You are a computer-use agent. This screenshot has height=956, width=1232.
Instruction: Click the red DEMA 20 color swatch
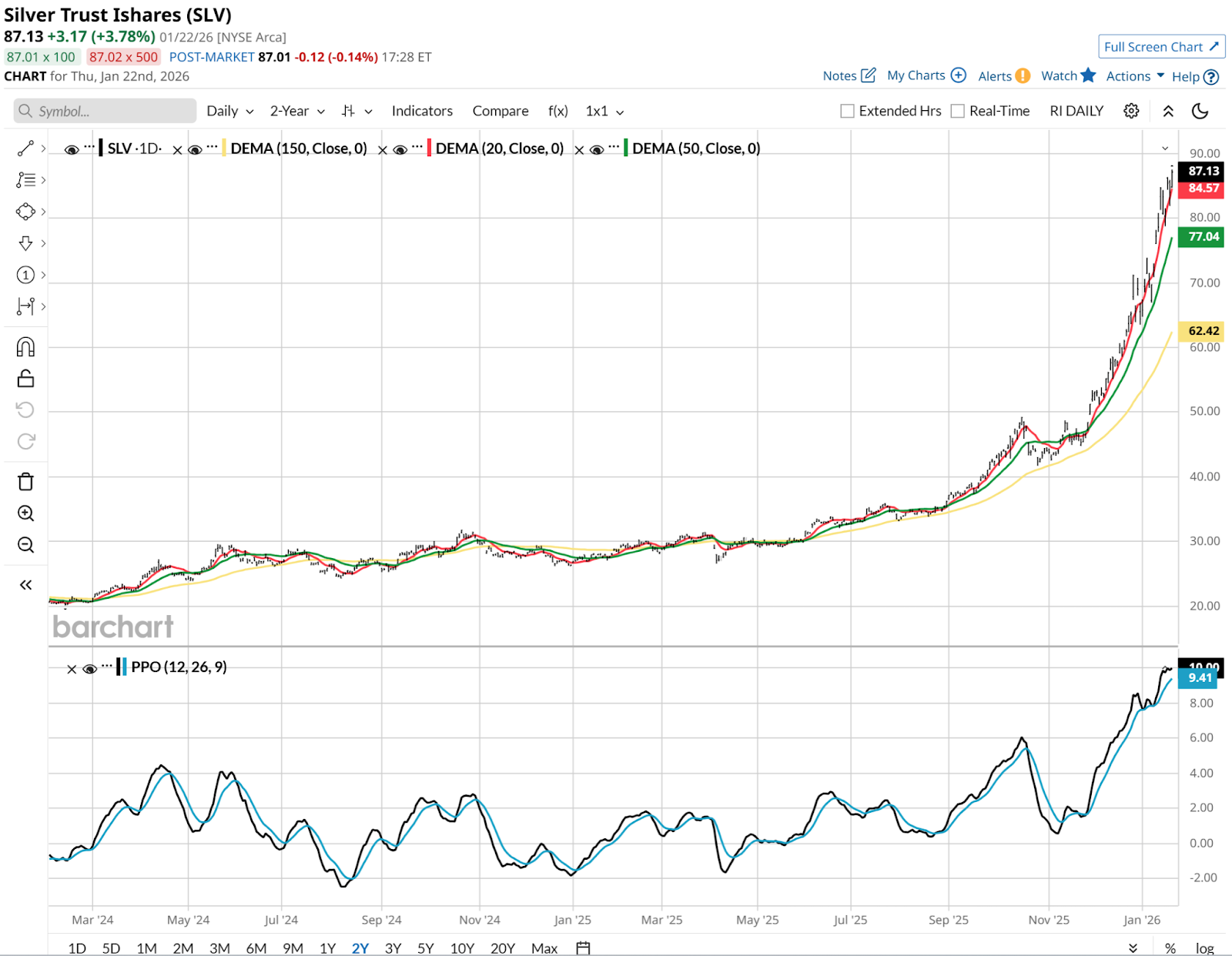tap(429, 148)
